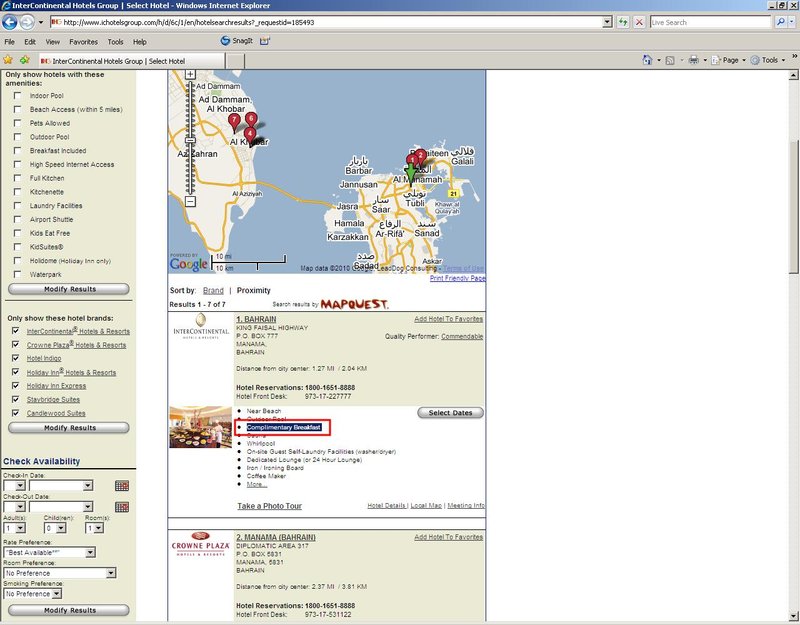Click Select Dates for the Bahrain hotel
Screen dimensions: 800x625
pos(451,413)
